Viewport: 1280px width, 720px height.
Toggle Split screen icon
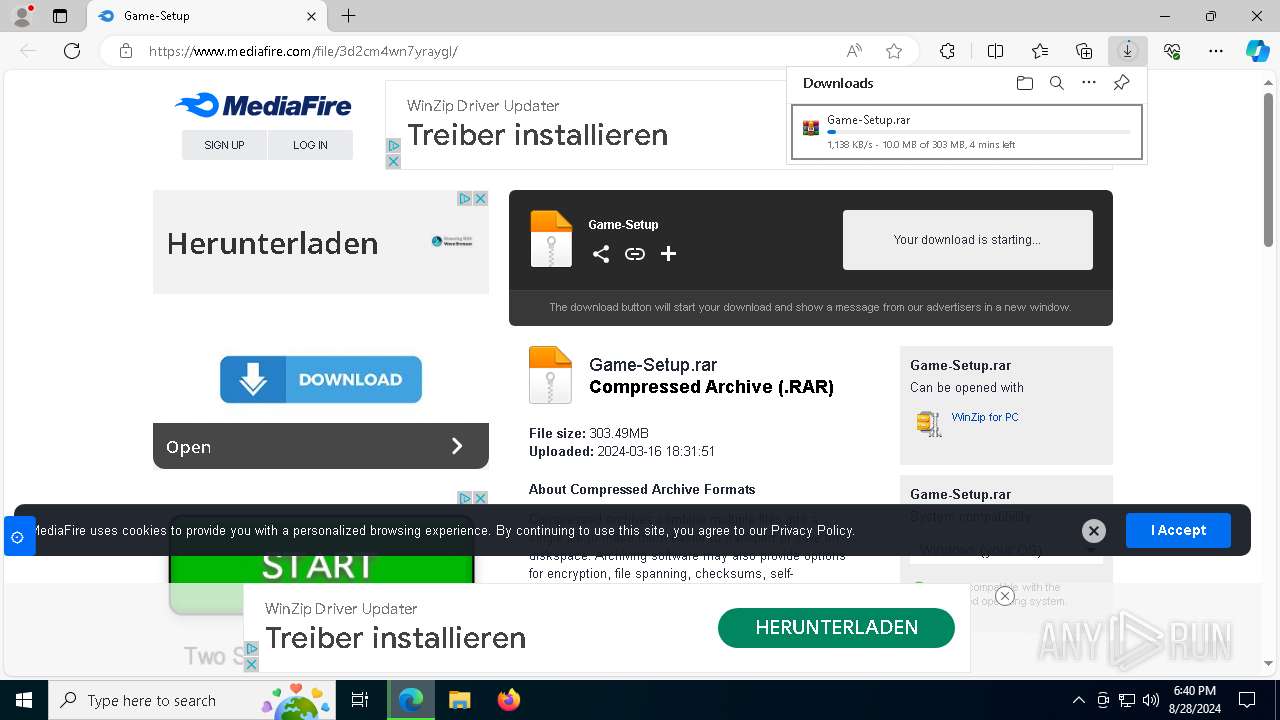tap(995, 51)
